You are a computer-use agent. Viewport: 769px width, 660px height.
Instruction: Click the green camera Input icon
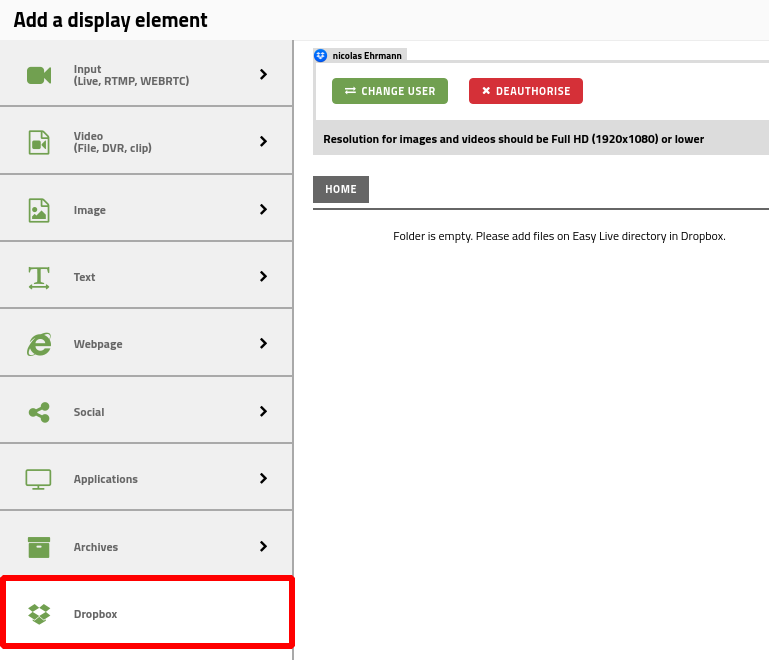[39, 76]
